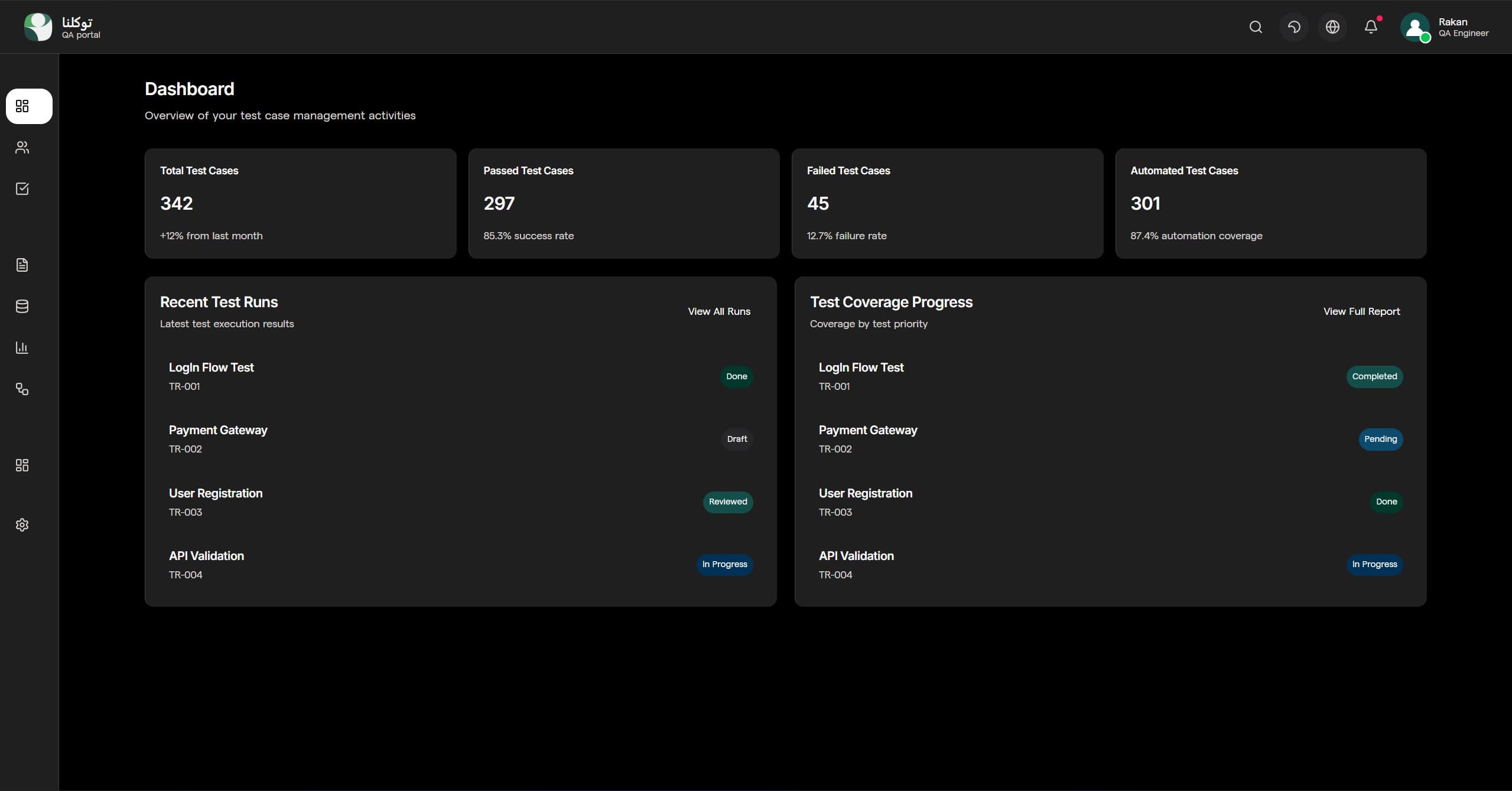Click the View Full Report link
This screenshot has height=791, width=1512.
click(1361, 311)
